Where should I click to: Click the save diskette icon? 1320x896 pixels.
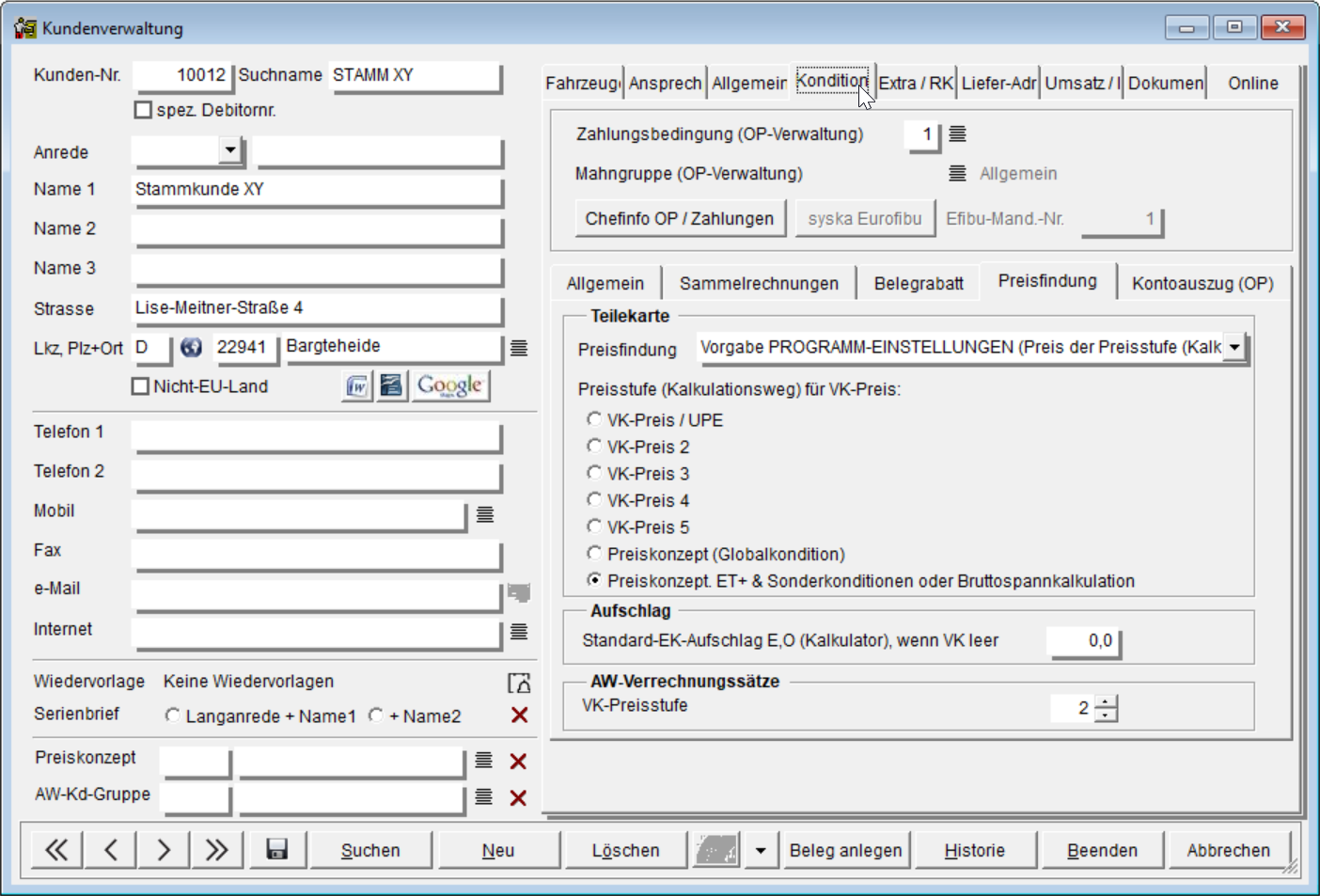276,850
